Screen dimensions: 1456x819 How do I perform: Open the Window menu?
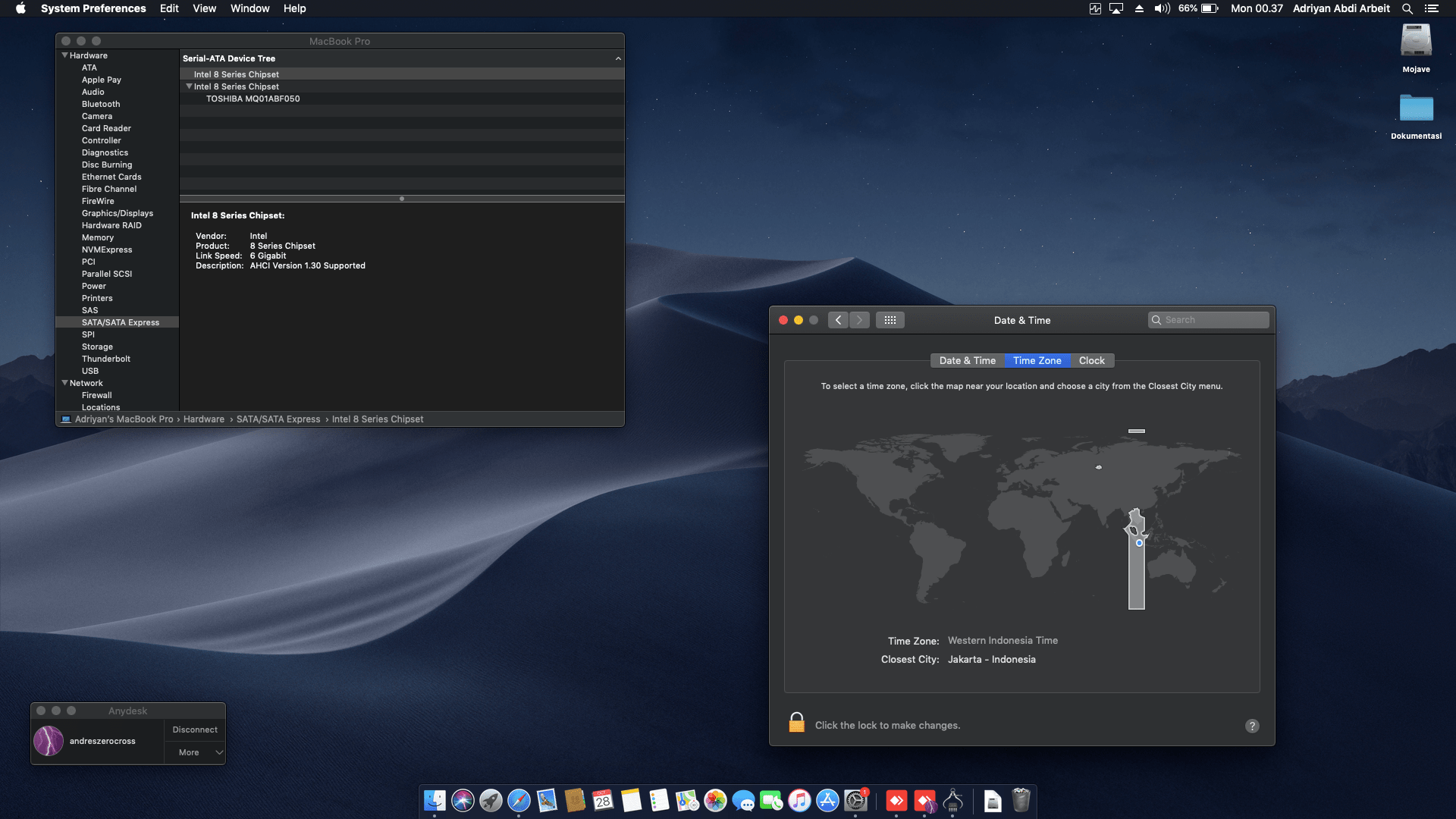coord(249,8)
